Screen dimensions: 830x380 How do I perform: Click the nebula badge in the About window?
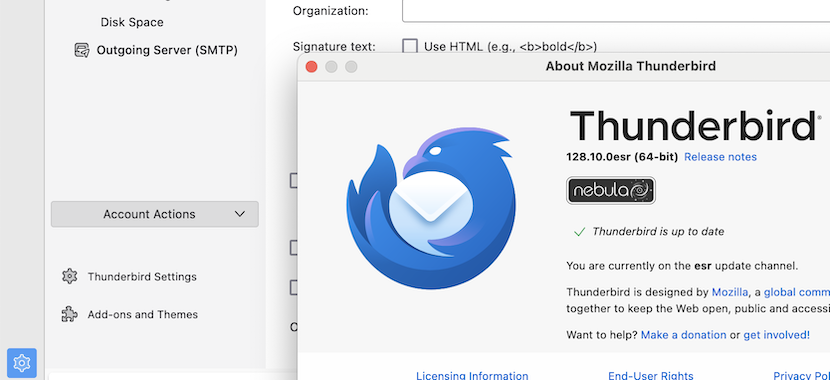click(x=611, y=191)
